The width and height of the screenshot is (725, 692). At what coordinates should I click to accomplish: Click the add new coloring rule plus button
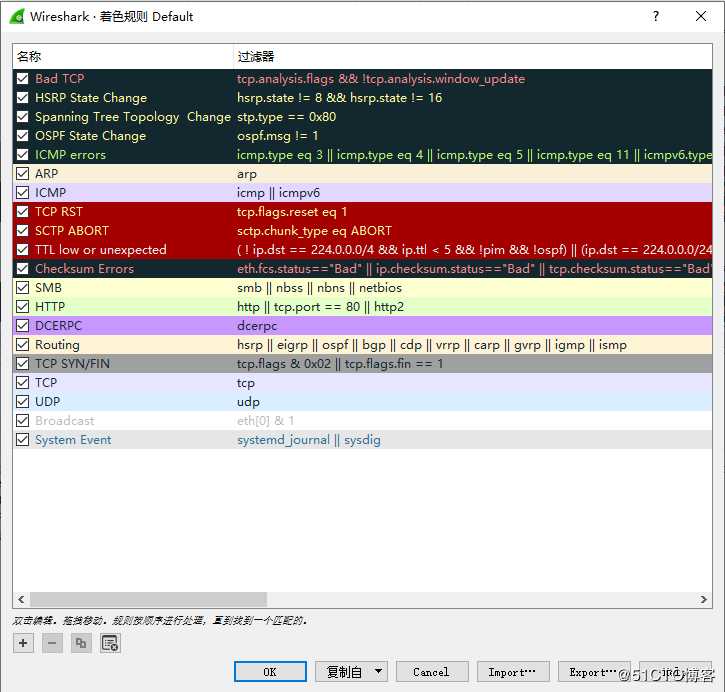tap(23, 643)
